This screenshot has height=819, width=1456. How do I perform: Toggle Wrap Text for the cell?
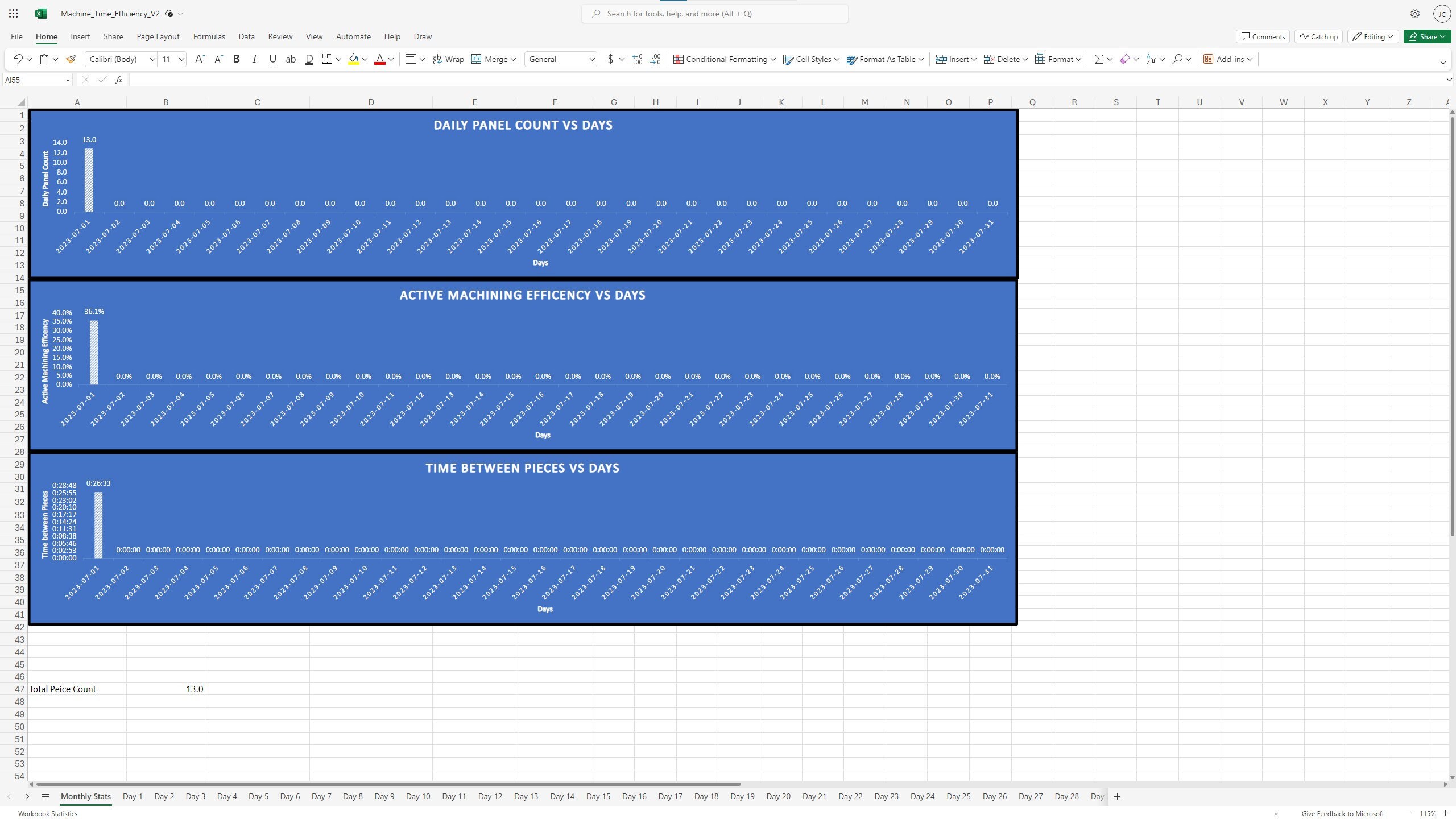(449, 59)
